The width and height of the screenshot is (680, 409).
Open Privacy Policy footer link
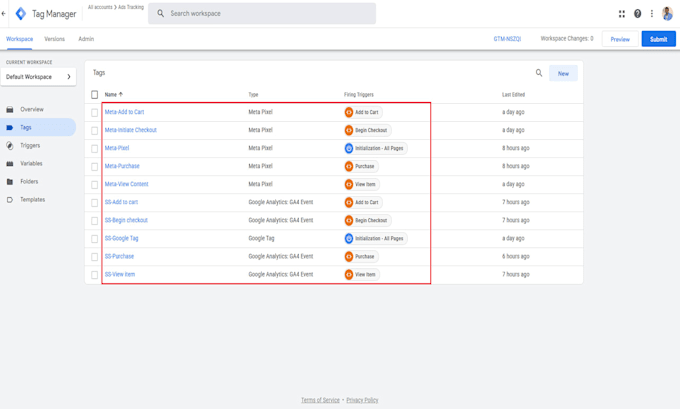click(x=362, y=400)
